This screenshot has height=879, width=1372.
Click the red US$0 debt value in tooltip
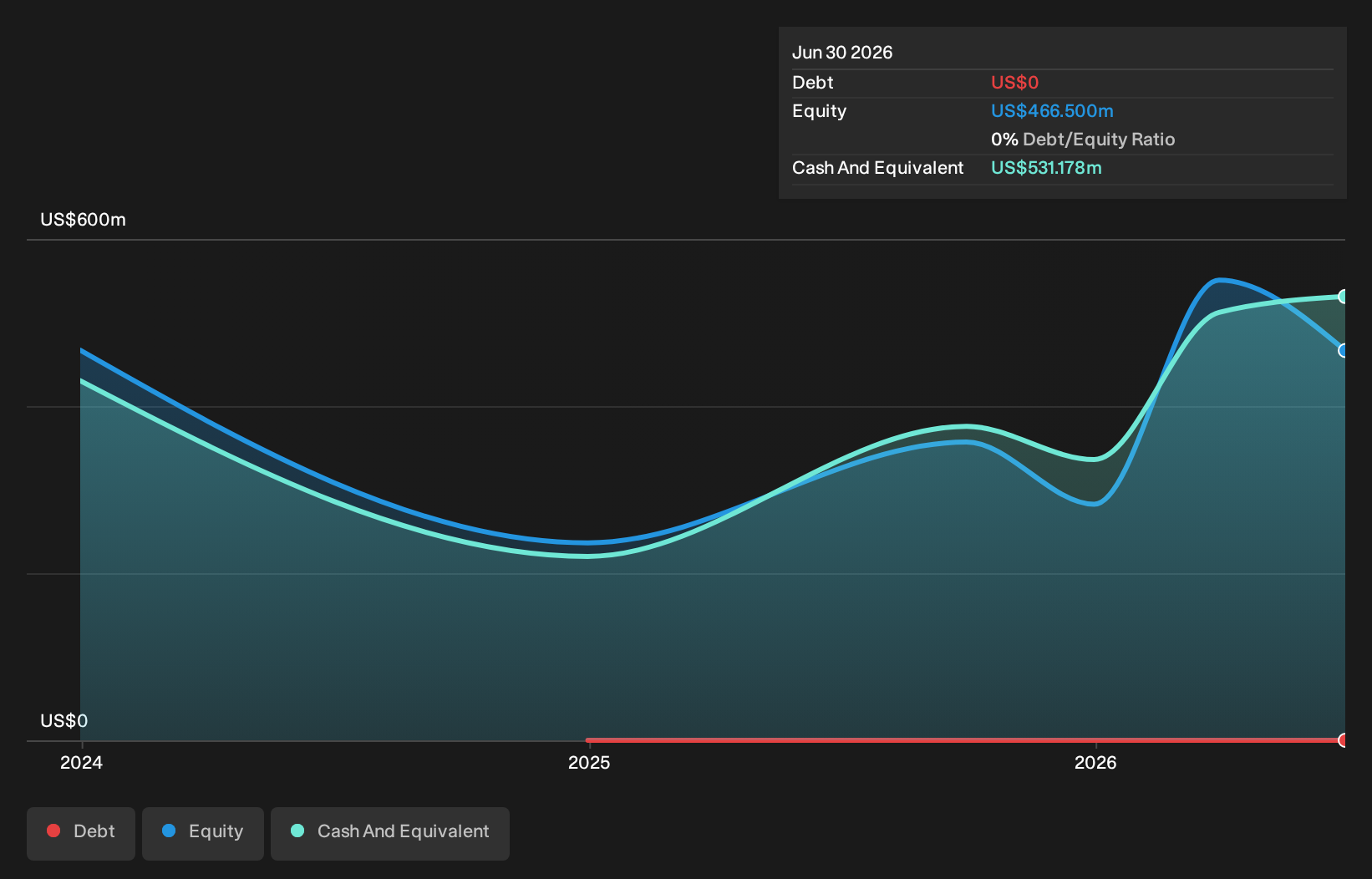[1014, 83]
